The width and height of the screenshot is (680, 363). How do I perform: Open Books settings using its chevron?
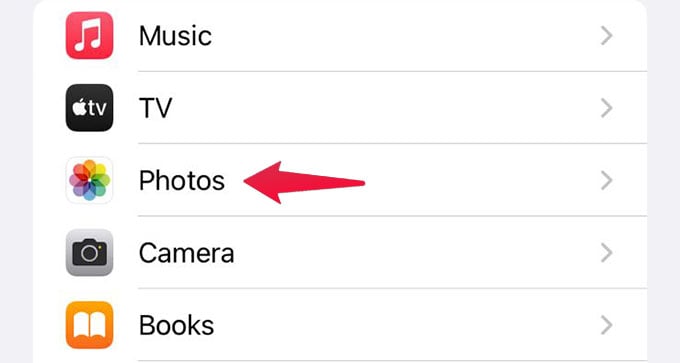point(606,325)
